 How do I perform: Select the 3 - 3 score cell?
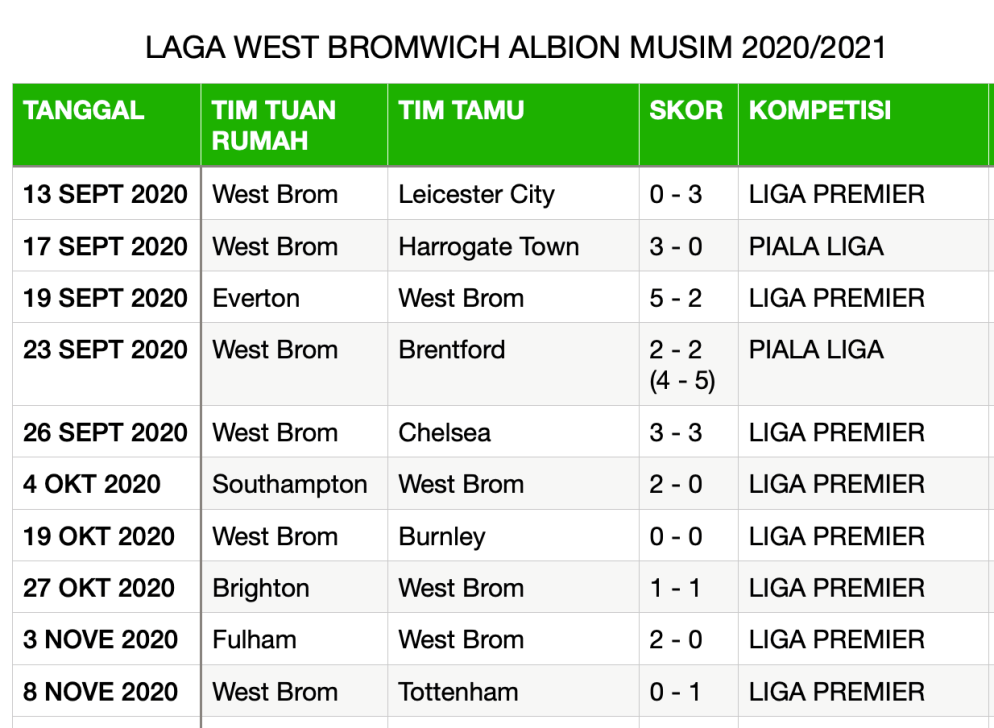point(676,433)
